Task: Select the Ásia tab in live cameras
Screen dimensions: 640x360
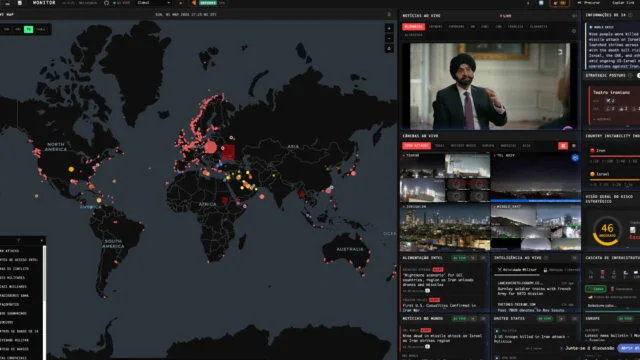Action: [x=527, y=146]
